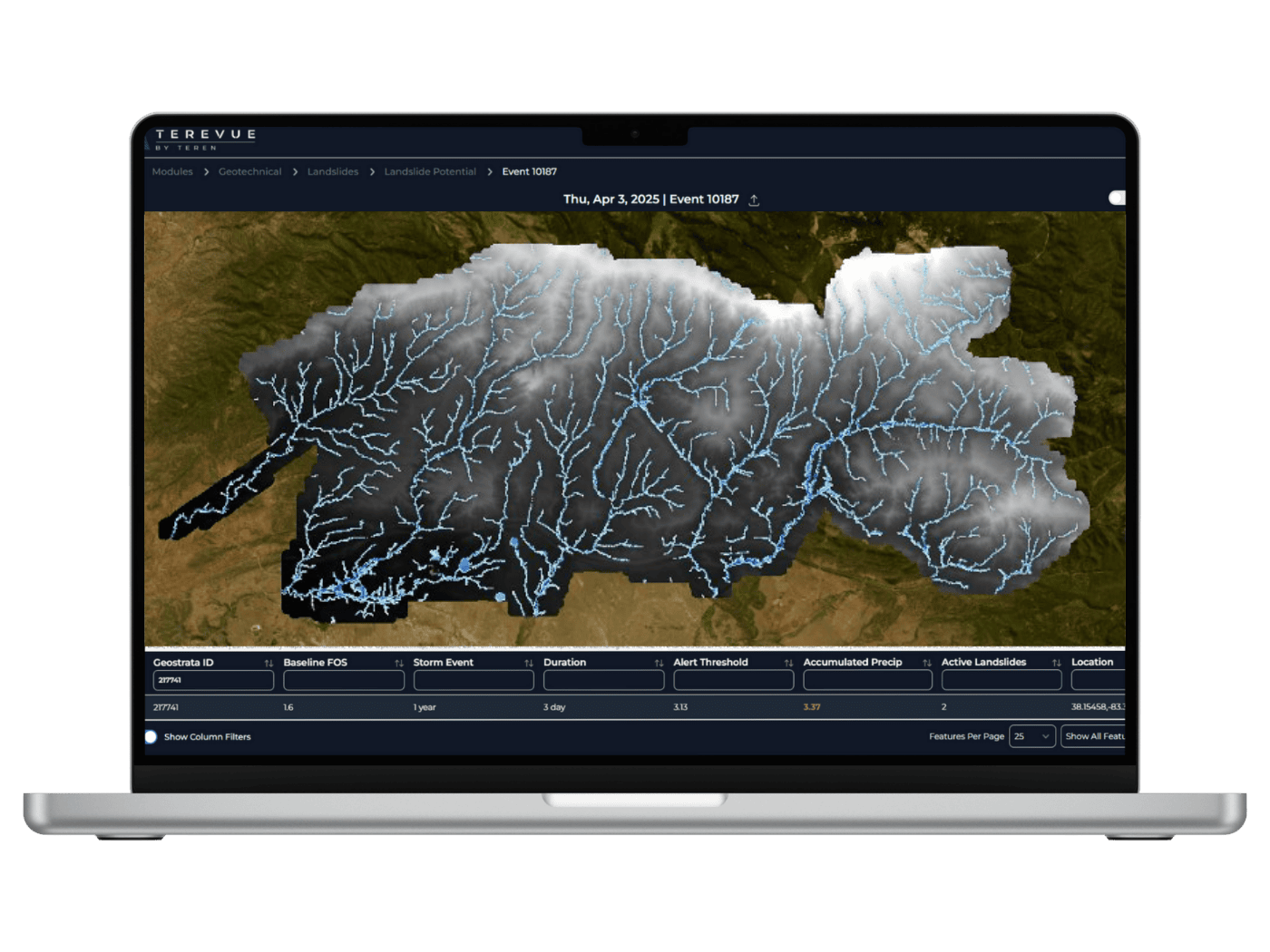Click the Geostrata ID filter field

pyautogui.click(x=213, y=680)
